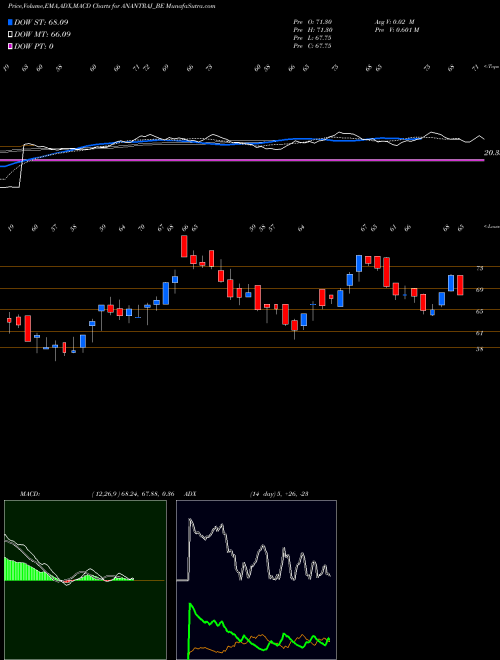Click the magenta DOW PT horizontal line
500x660 pixels.
tap(242, 160)
